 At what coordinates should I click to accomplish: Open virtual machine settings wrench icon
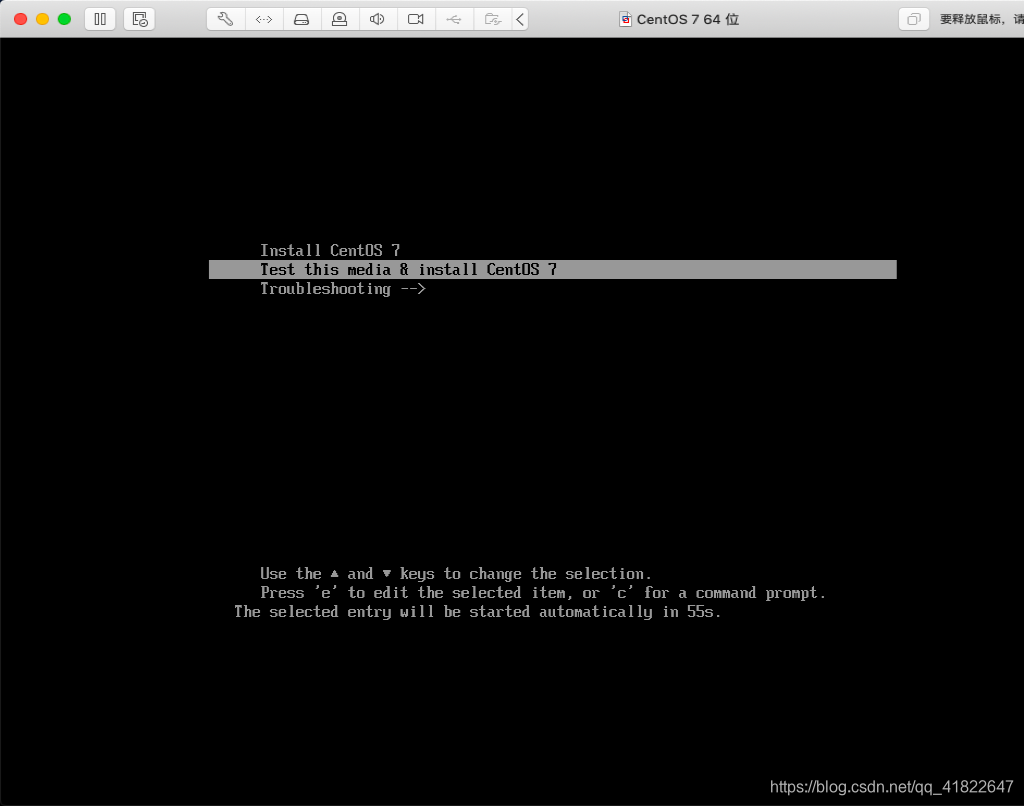(225, 19)
